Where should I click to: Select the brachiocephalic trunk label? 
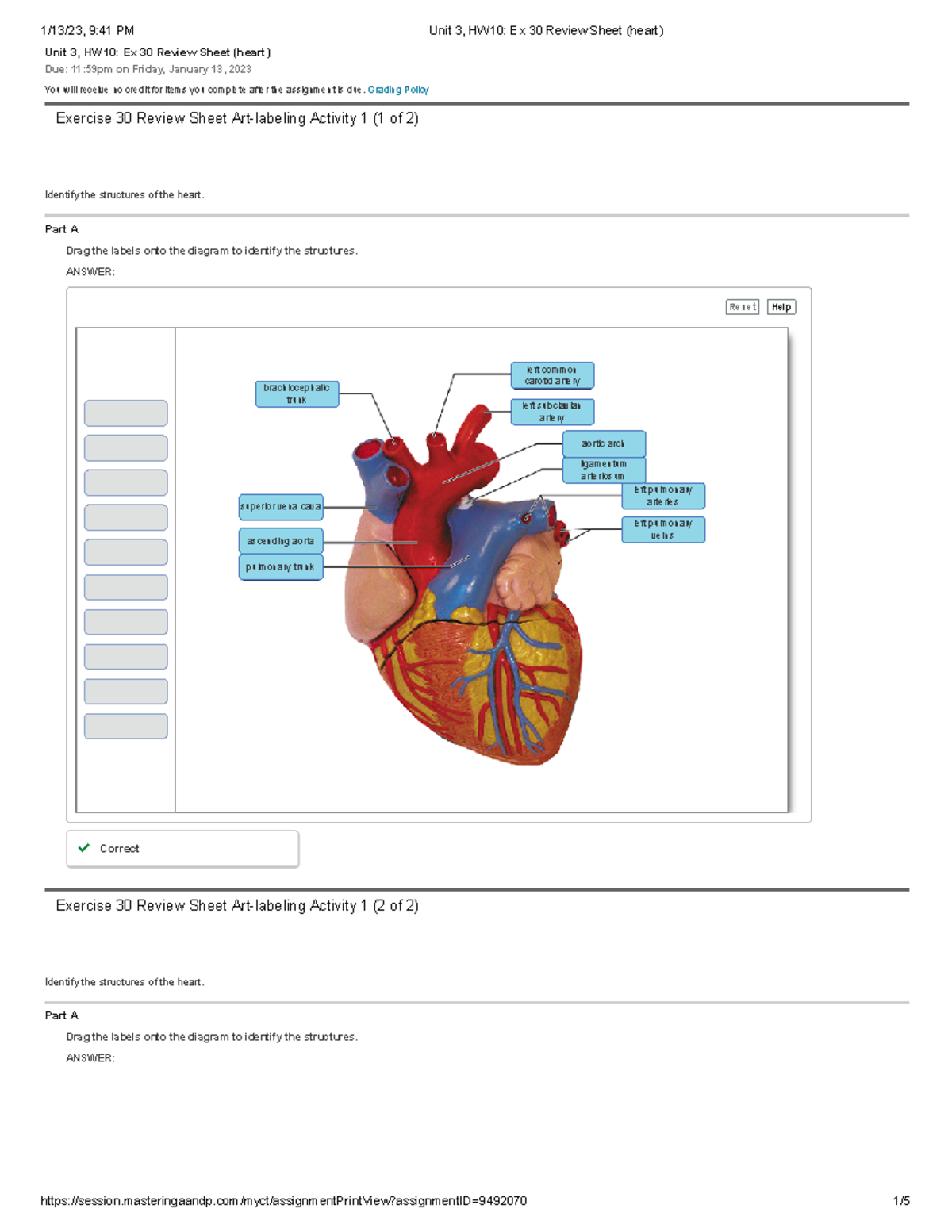[297, 394]
